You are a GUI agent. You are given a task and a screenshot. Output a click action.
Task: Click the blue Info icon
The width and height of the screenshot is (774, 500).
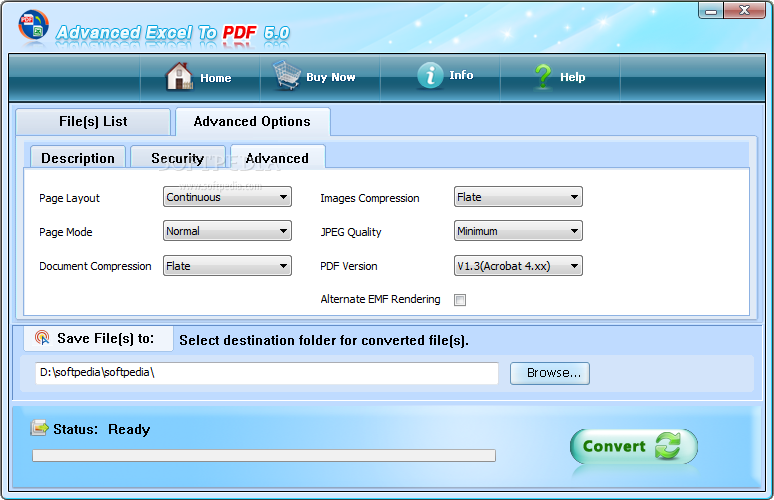(430, 76)
